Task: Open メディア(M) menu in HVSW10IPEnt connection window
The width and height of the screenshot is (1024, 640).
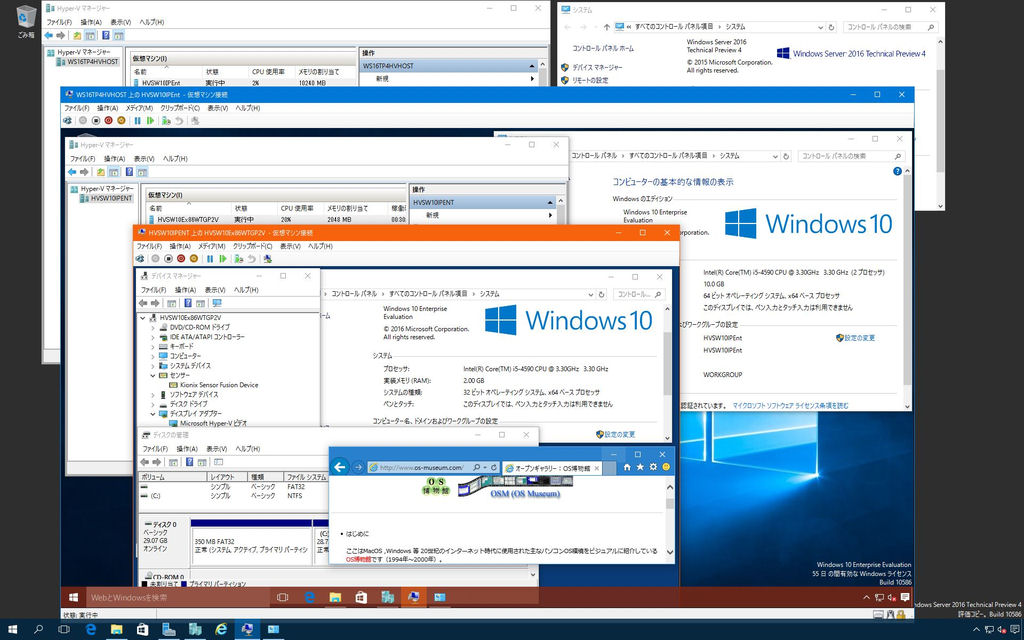Action: [139, 108]
